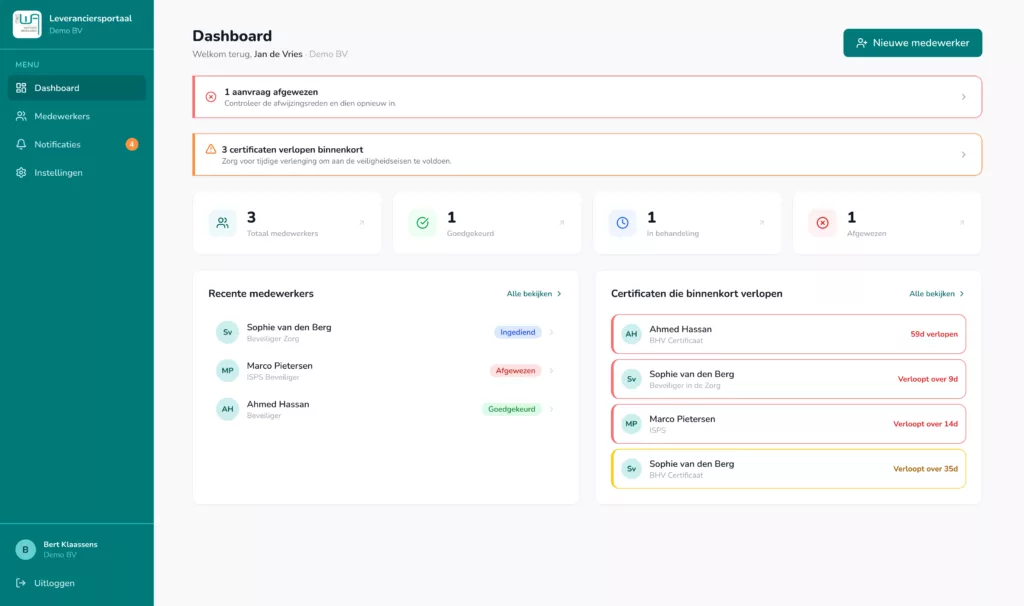Image resolution: width=1024 pixels, height=606 pixels.
Task: Open the In behandeling card arrow
Action: tap(761, 223)
